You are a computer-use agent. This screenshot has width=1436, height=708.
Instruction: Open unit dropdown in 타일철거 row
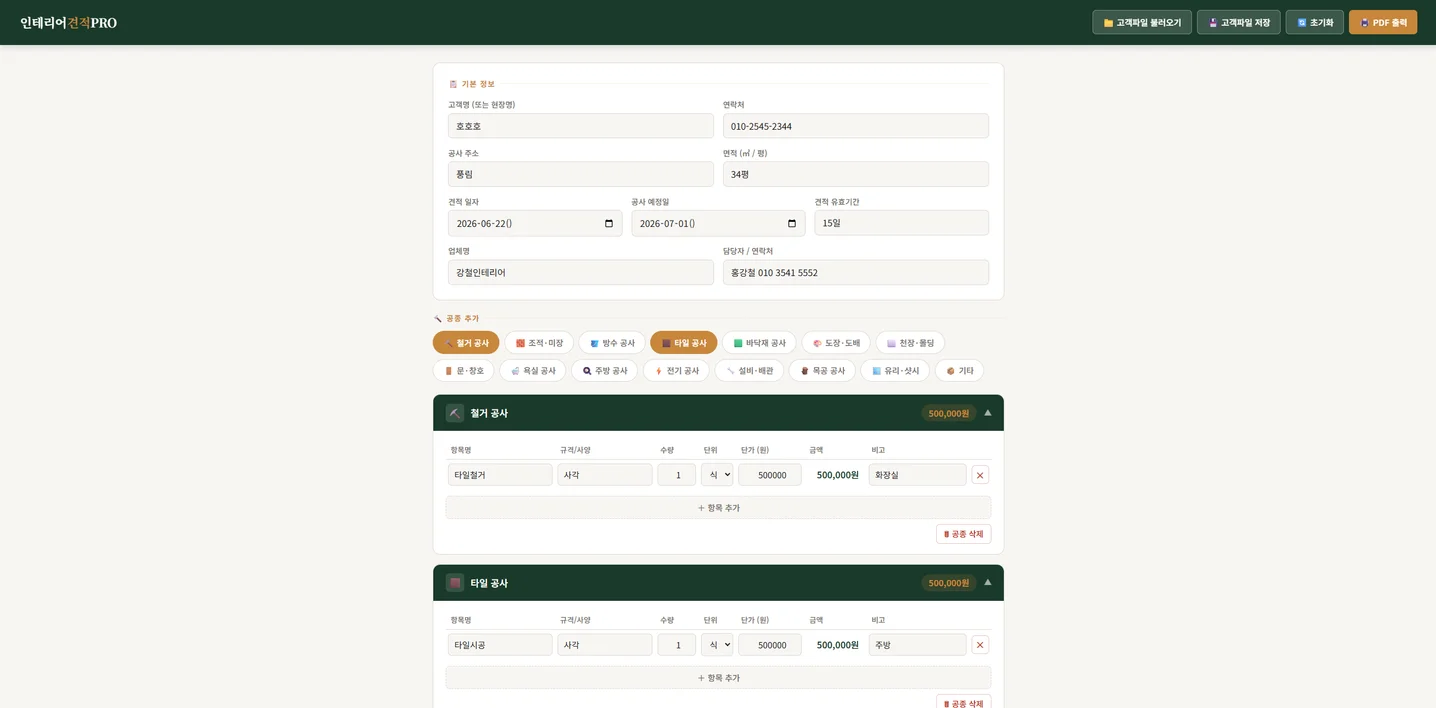tap(717, 475)
